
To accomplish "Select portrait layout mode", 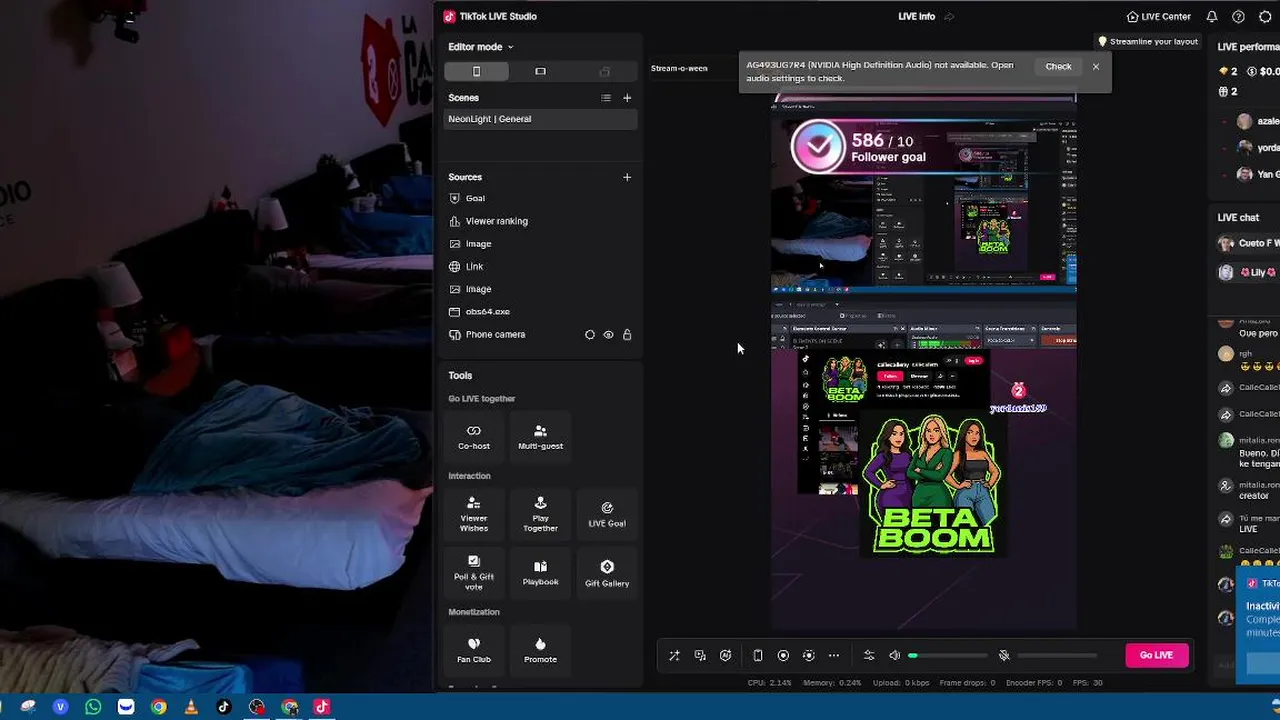I will point(476,71).
